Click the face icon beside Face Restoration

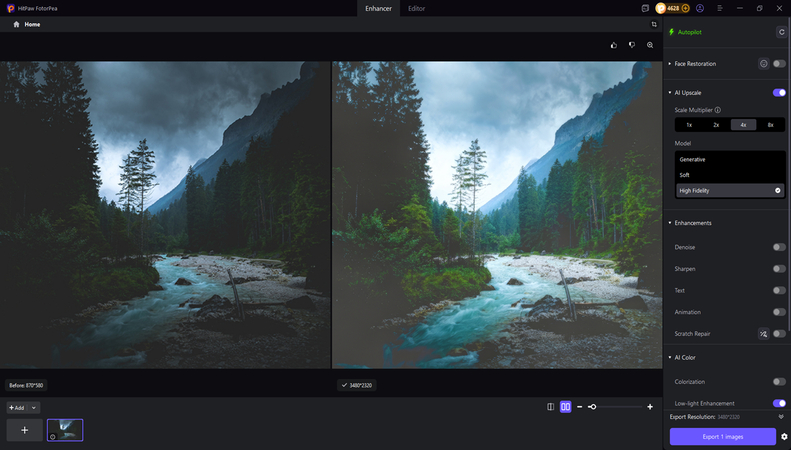763,64
